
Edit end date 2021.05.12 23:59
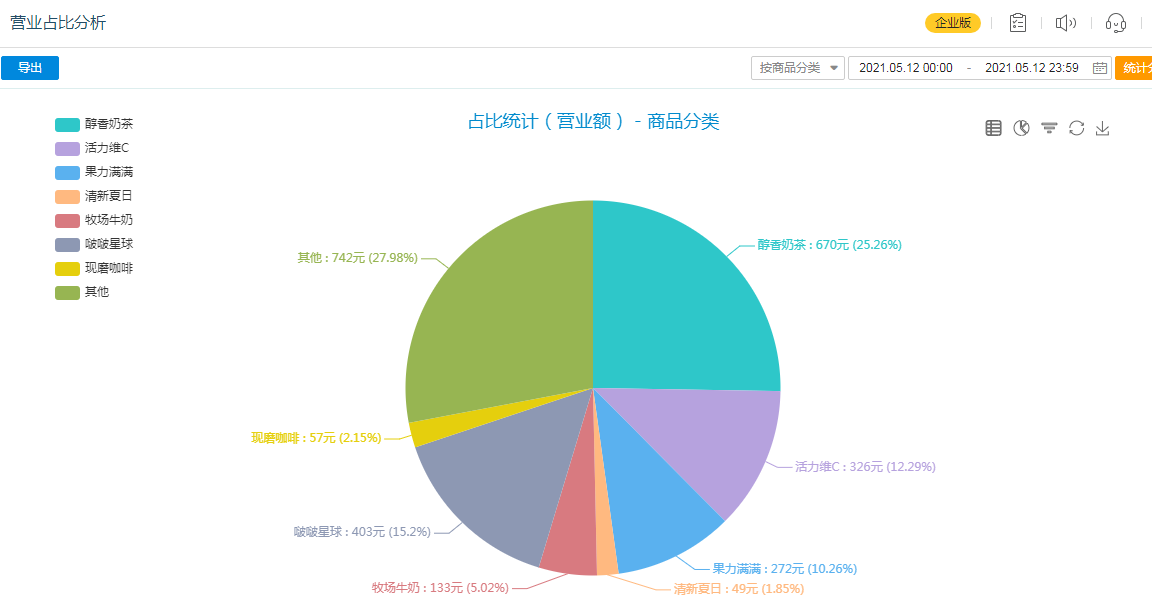coord(1032,68)
